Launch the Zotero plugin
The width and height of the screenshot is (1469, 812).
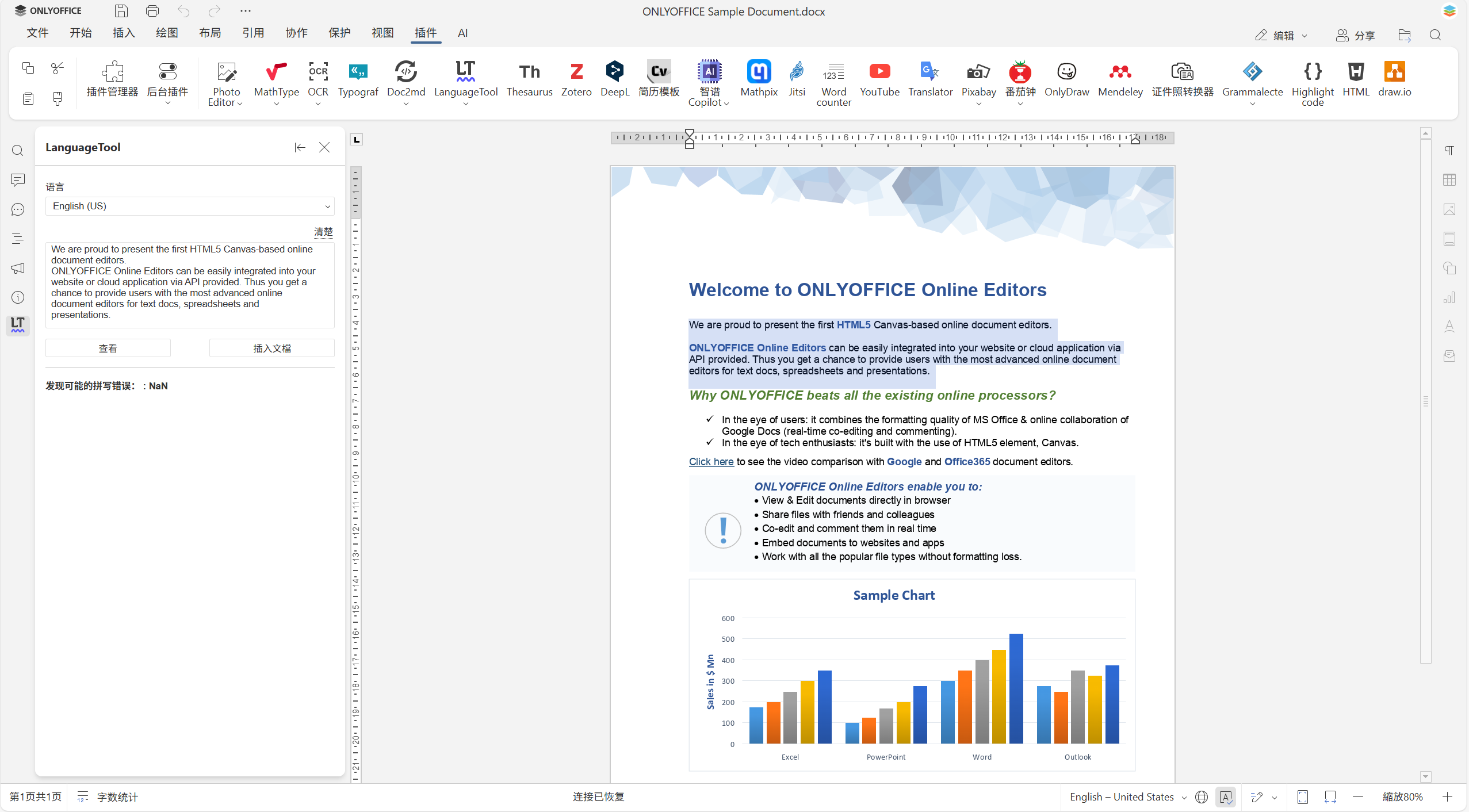tap(576, 79)
